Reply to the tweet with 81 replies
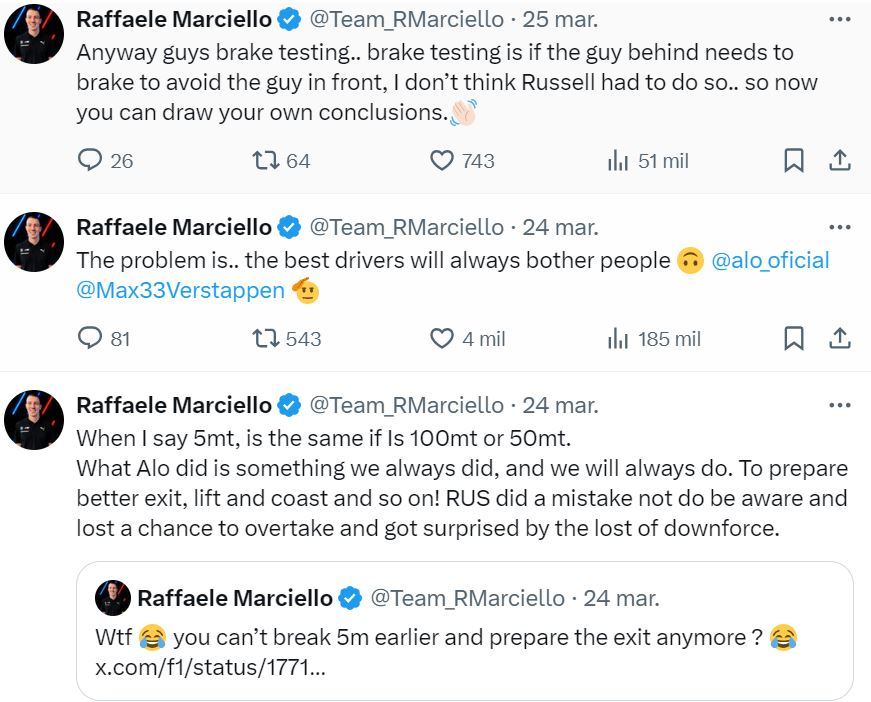The width and height of the screenshot is (871, 702). pyautogui.click(x=90, y=339)
